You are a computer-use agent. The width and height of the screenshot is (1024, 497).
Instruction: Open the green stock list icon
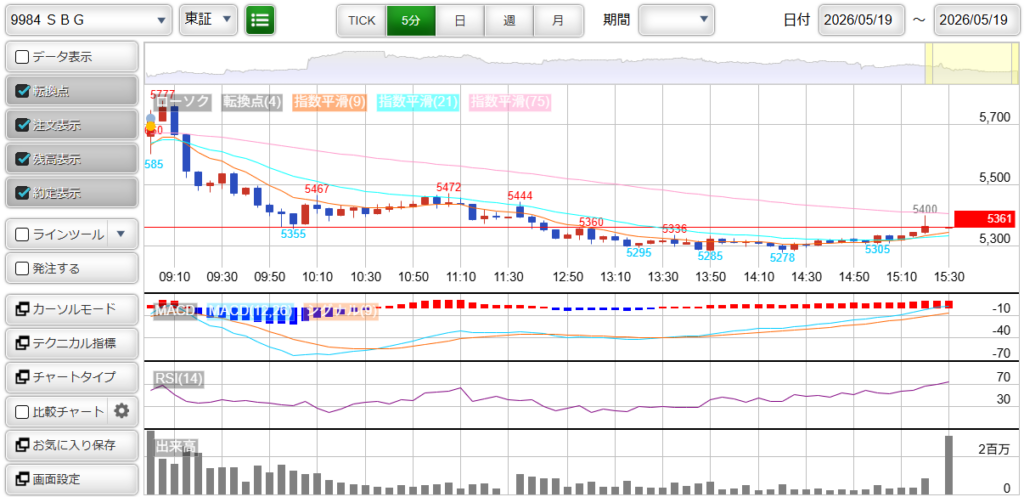pos(260,20)
